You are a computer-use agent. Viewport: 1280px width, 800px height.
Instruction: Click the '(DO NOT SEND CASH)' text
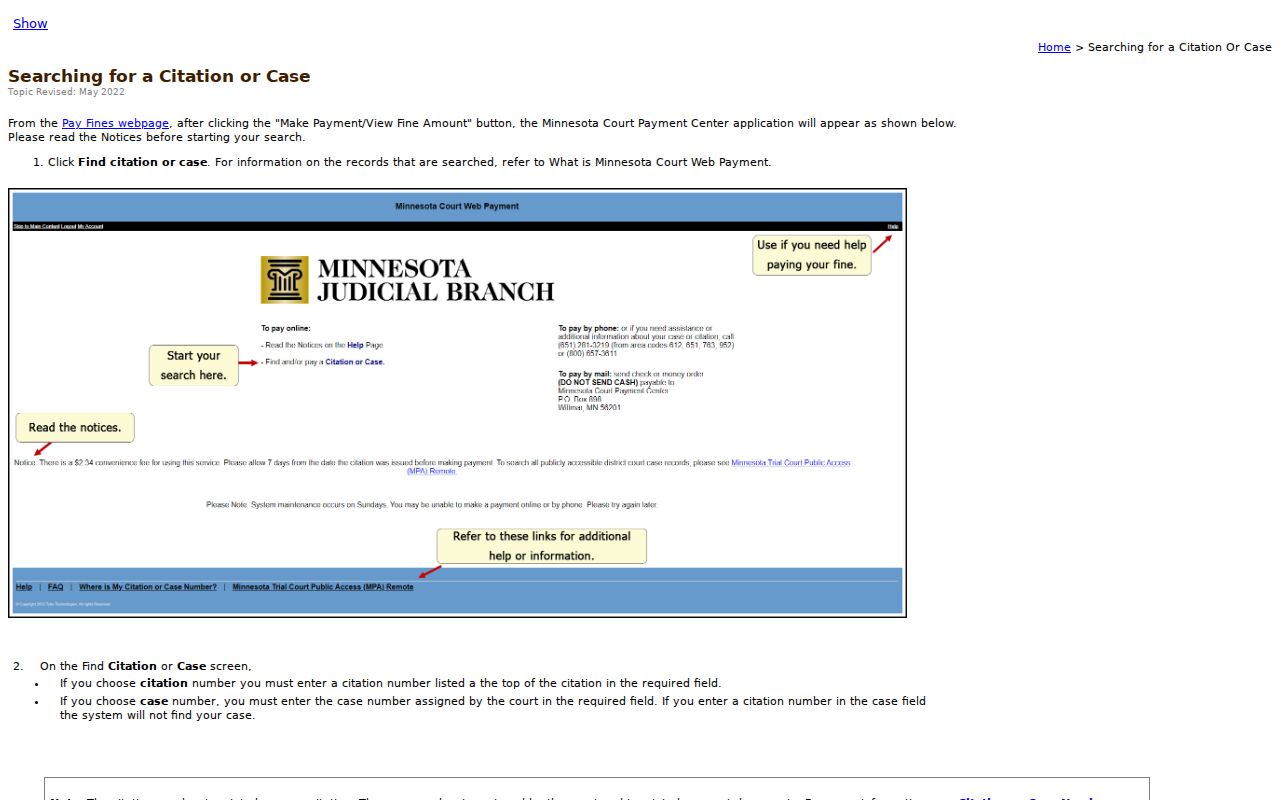click(598, 382)
